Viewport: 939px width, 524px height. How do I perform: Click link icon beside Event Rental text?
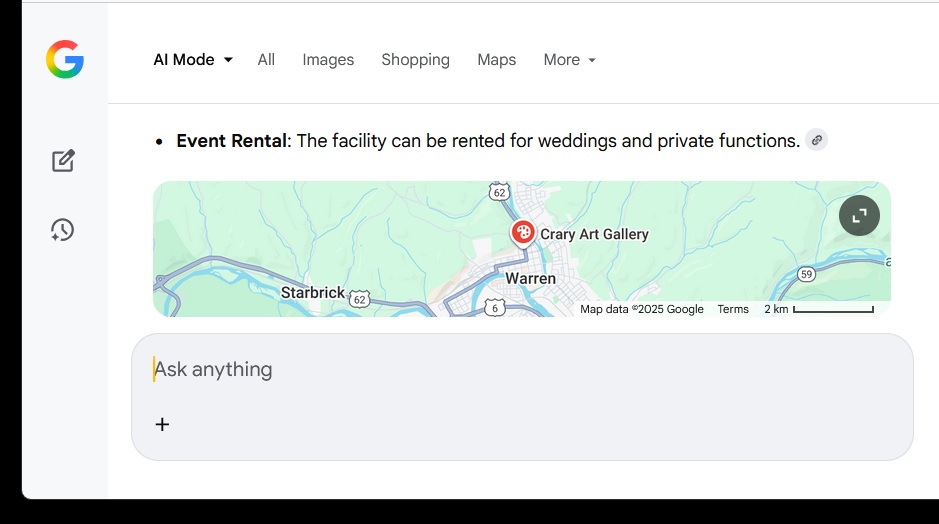(x=817, y=141)
